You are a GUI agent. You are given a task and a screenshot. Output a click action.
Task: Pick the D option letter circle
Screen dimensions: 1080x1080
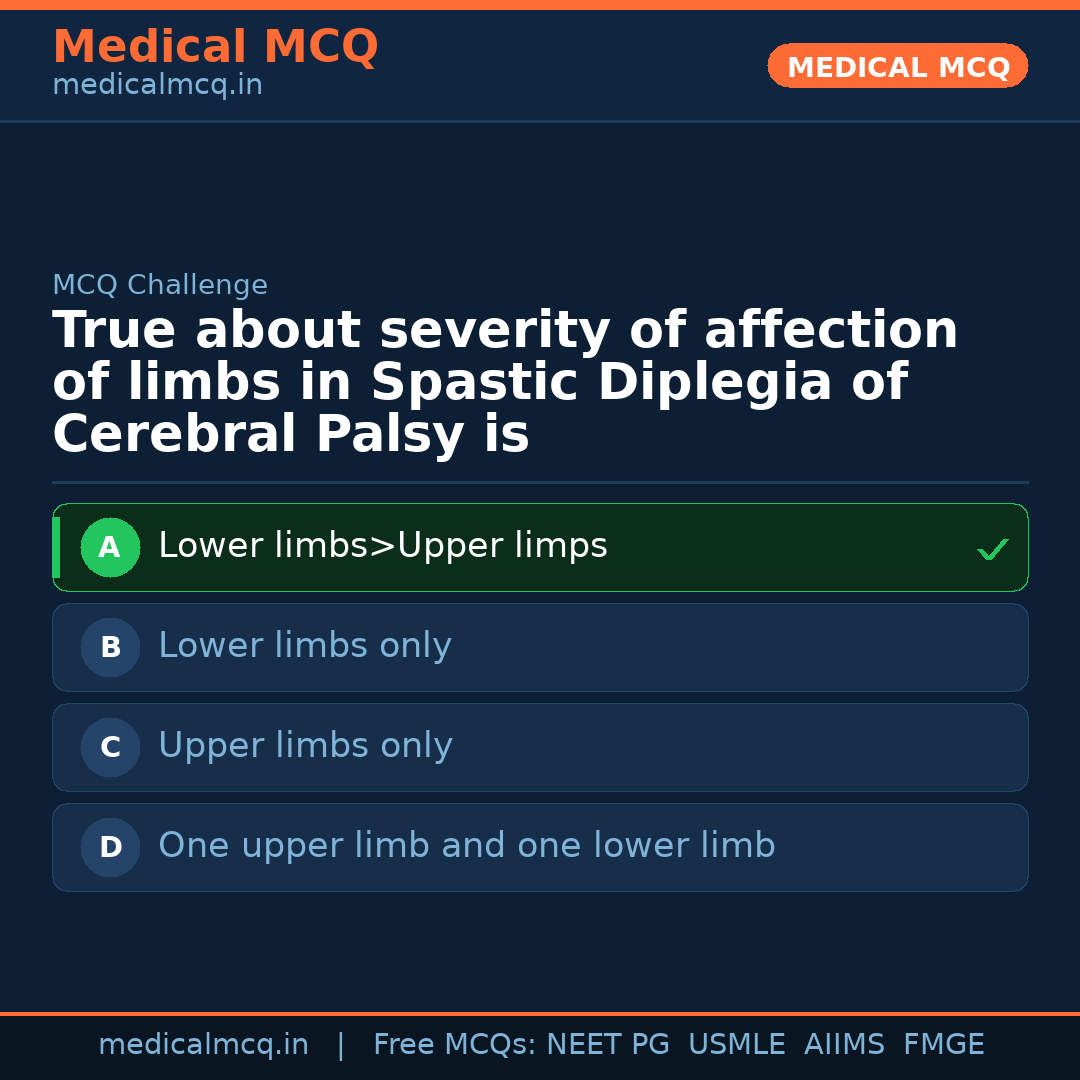[110, 847]
